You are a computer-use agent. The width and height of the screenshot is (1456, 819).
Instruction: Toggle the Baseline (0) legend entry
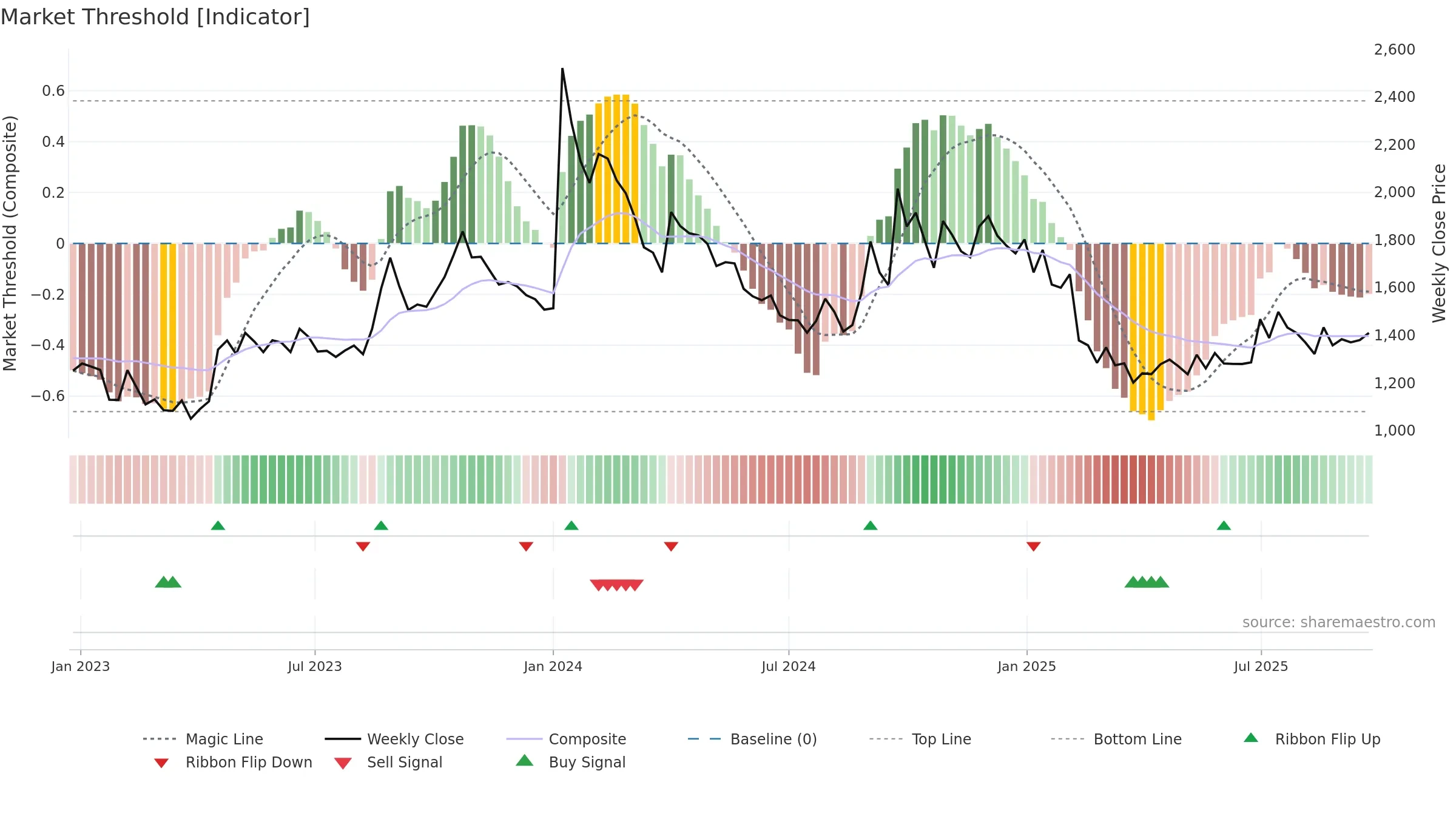(752, 739)
